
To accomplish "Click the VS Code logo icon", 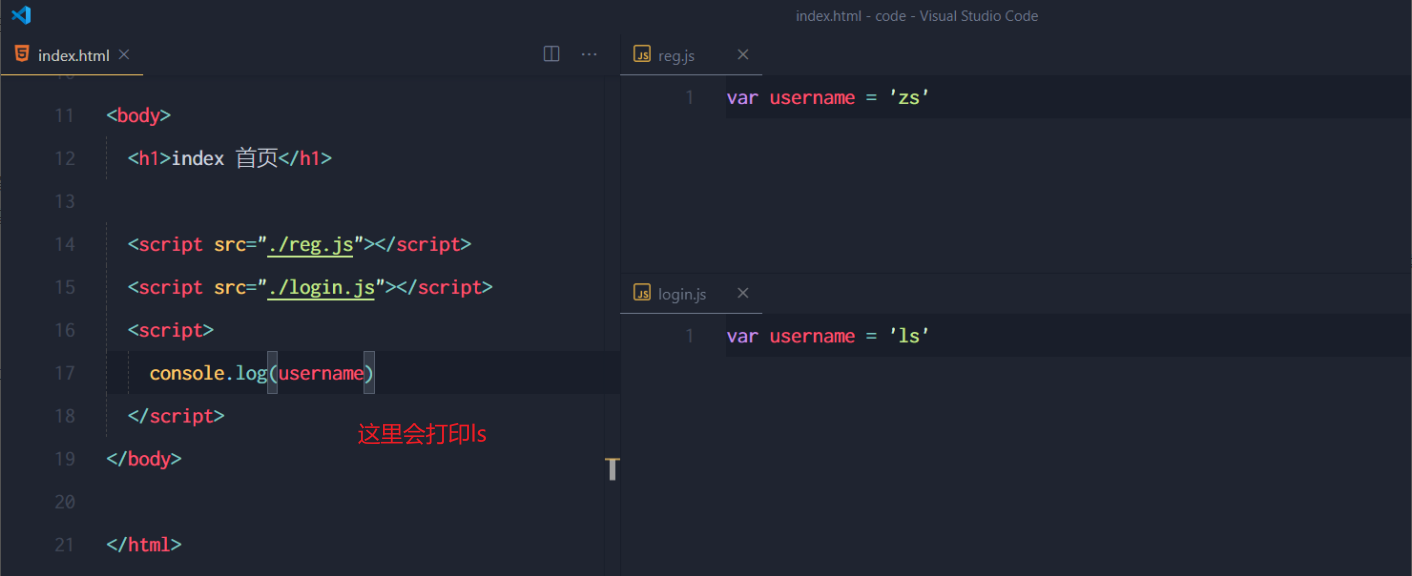I will 20,15.
